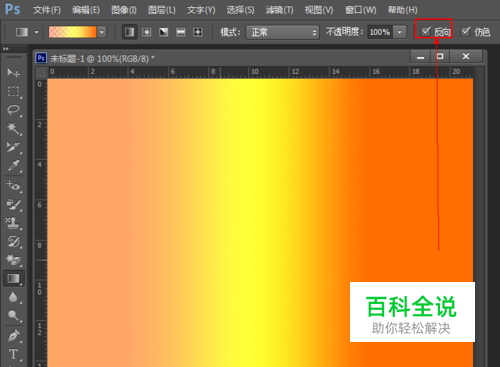This screenshot has width=500, height=367.
Task: Expand the gradient picker arrow
Action: point(102,32)
